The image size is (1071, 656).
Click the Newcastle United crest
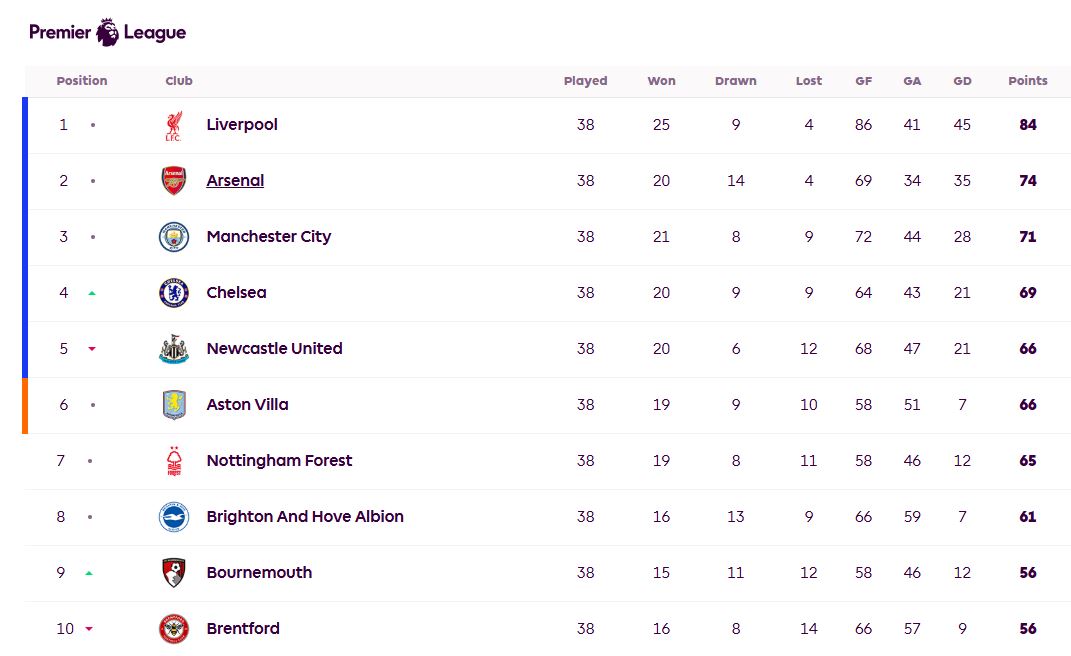point(173,348)
